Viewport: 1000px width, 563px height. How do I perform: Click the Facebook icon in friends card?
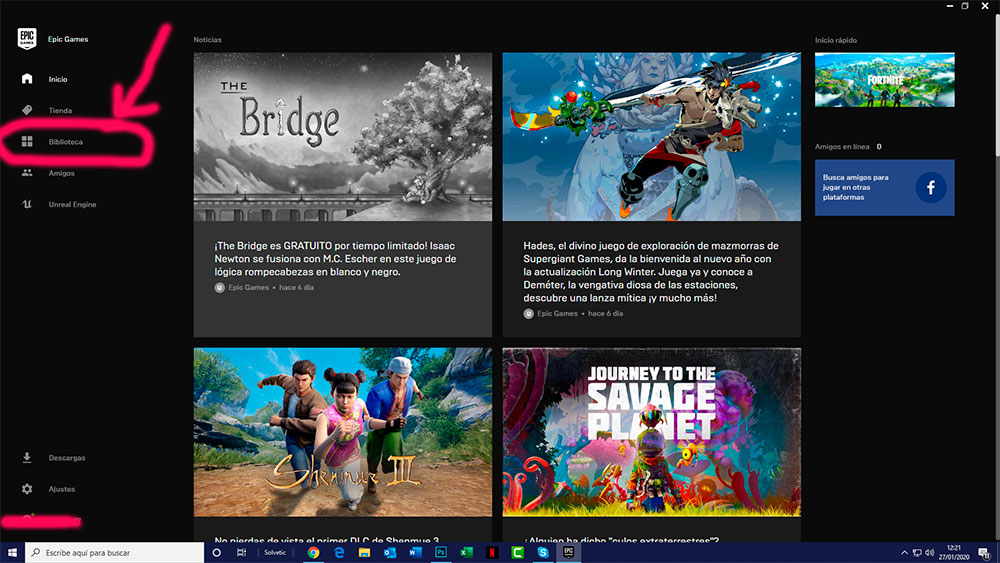(930, 187)
